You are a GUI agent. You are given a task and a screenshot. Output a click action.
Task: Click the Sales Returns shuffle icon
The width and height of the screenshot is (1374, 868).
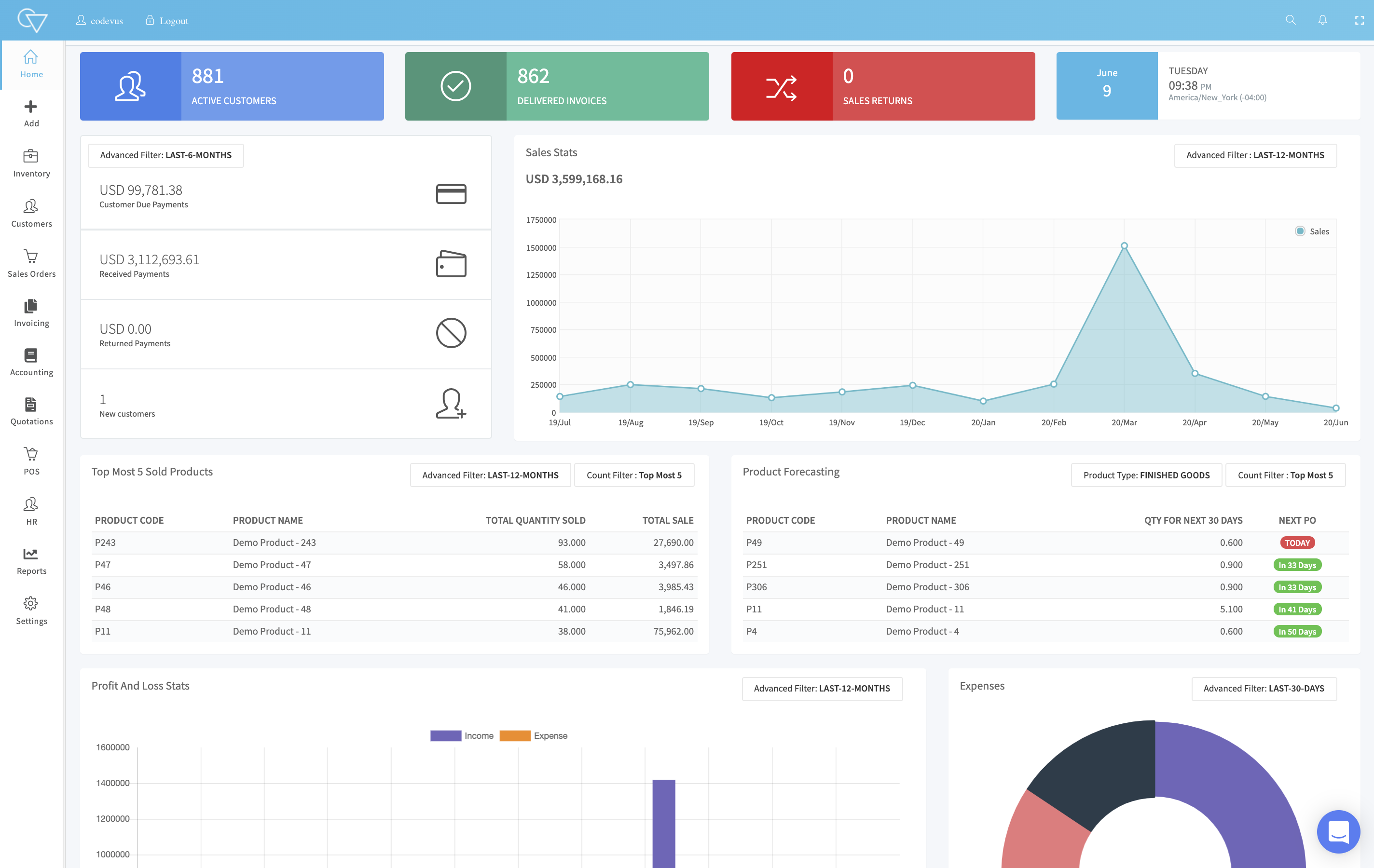click(781, 88)
